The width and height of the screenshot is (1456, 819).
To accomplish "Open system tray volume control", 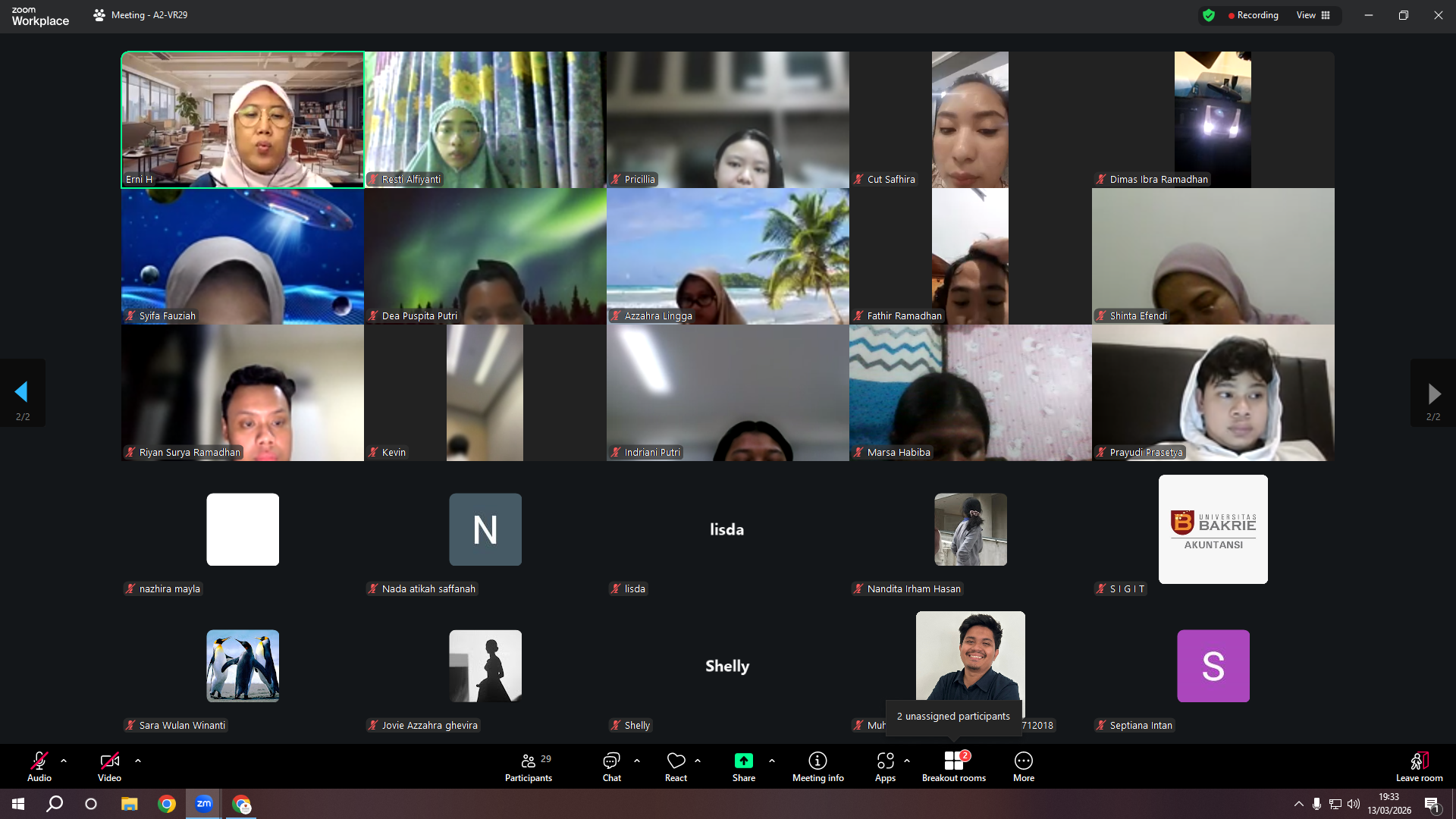I will tap(1354, 804).
